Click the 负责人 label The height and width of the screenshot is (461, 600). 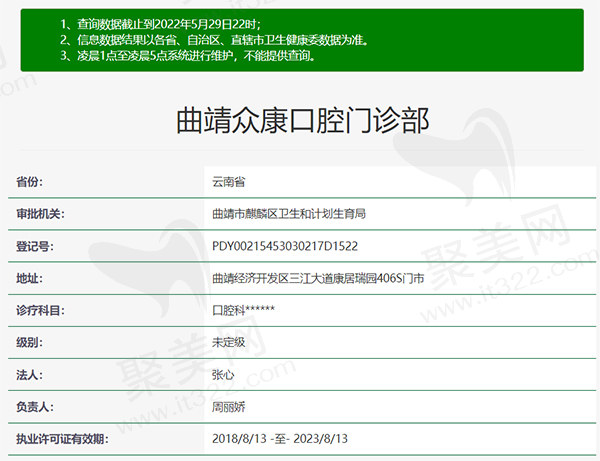[35, 407]
